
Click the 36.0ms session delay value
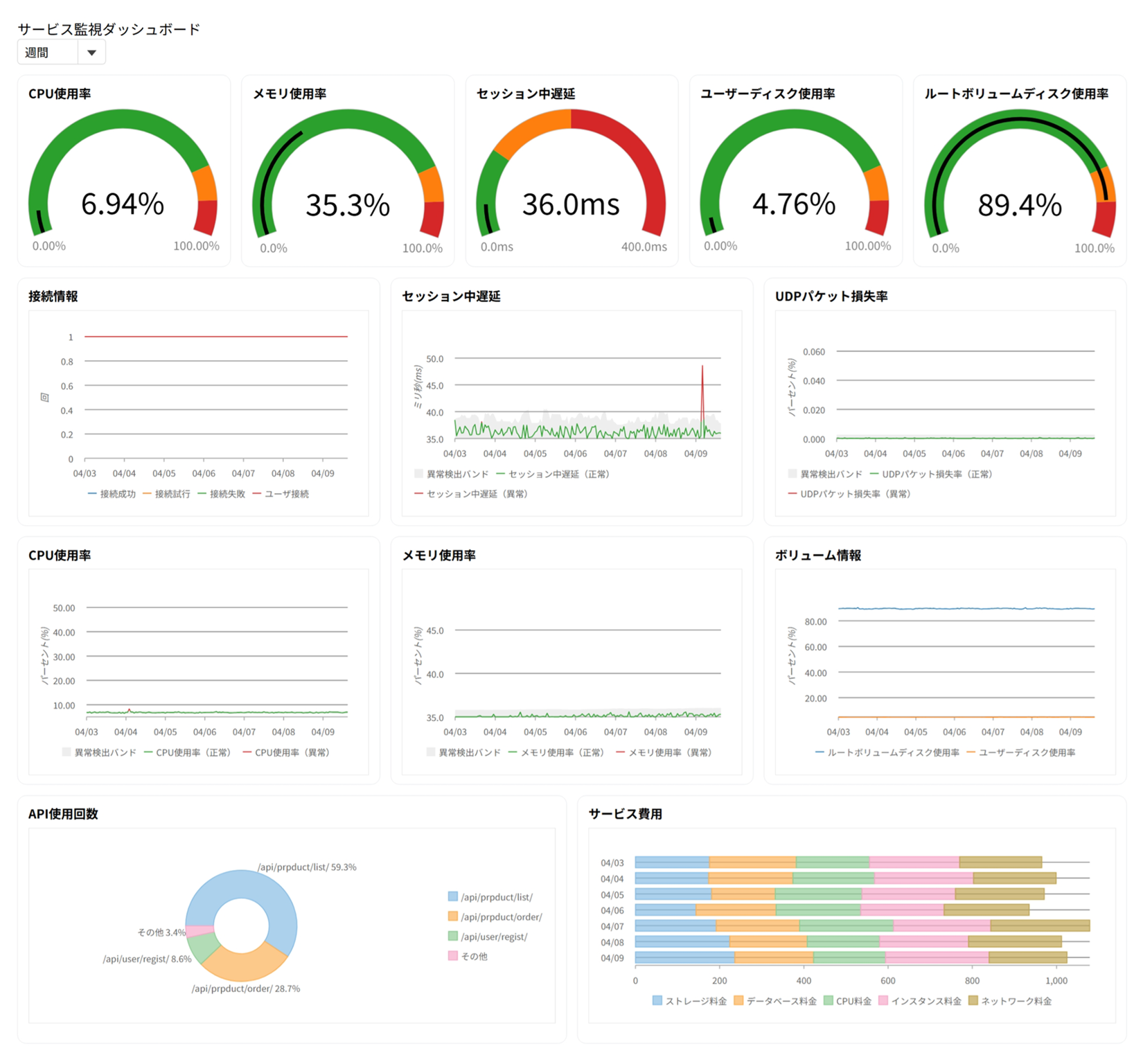[x=571, y=204]
